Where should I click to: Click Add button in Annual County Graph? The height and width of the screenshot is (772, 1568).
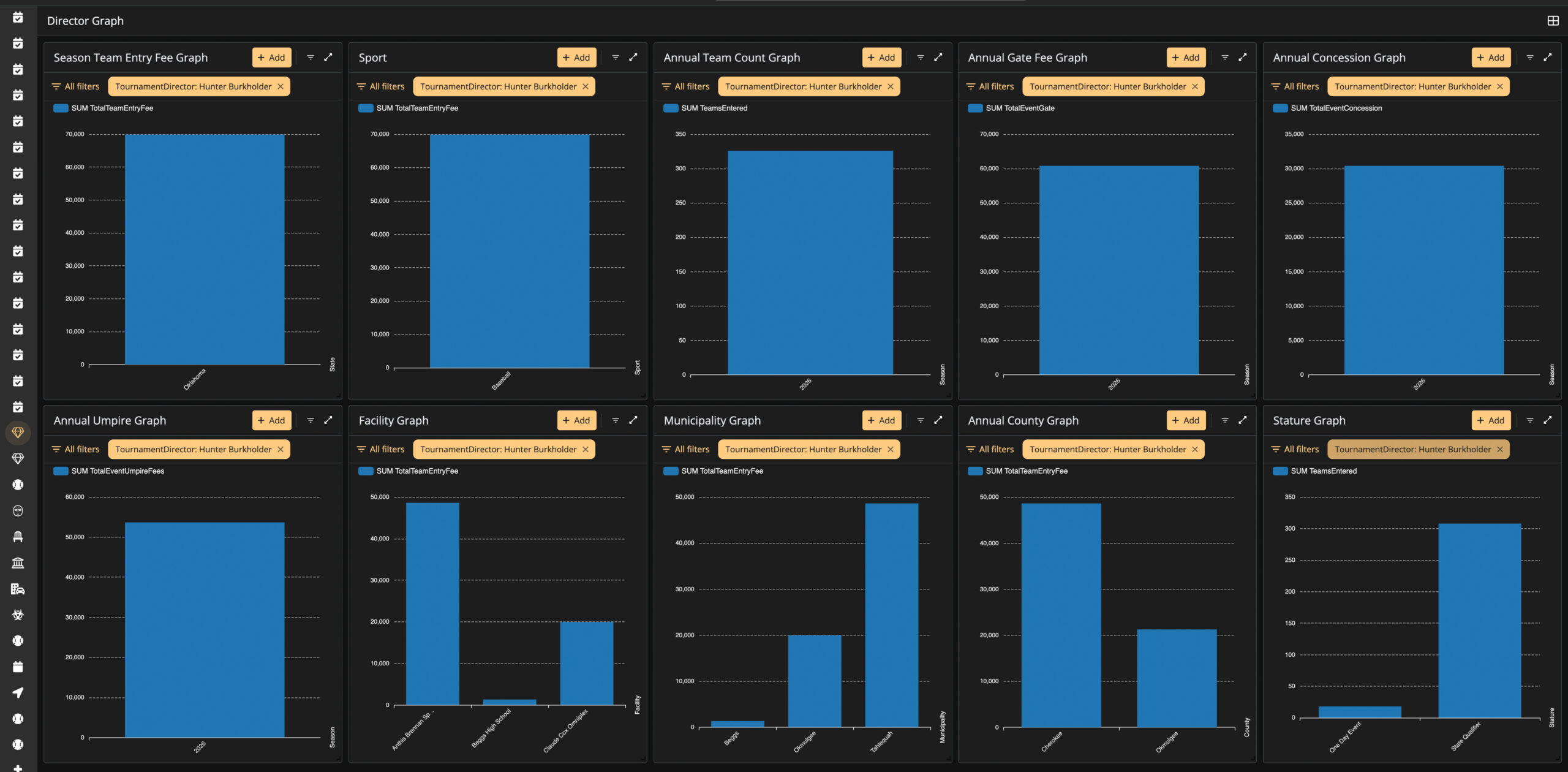(1186, 420)
